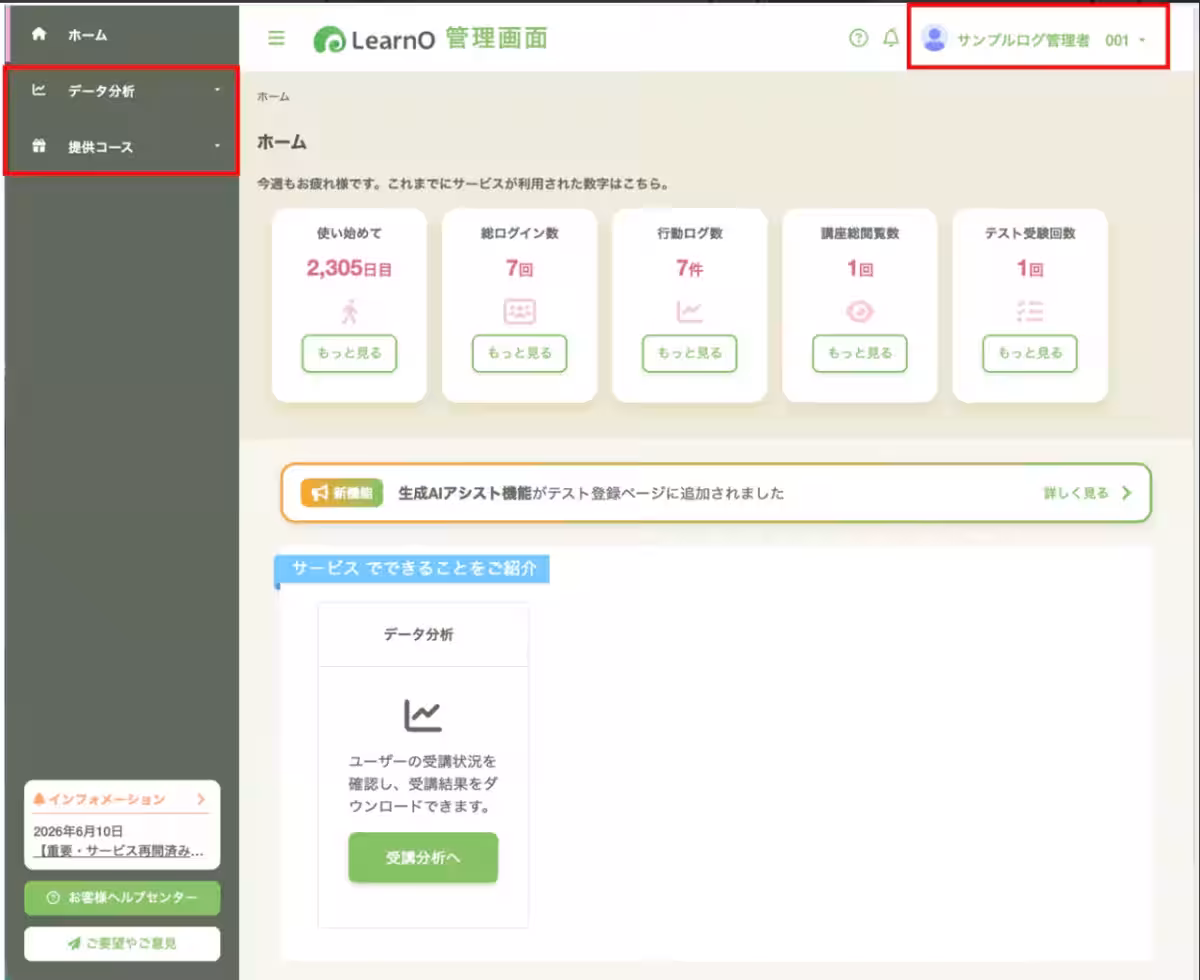
Task: Click もっと見る under 行動ログ数
Action: pyautogui.click(x=689, y=353)
